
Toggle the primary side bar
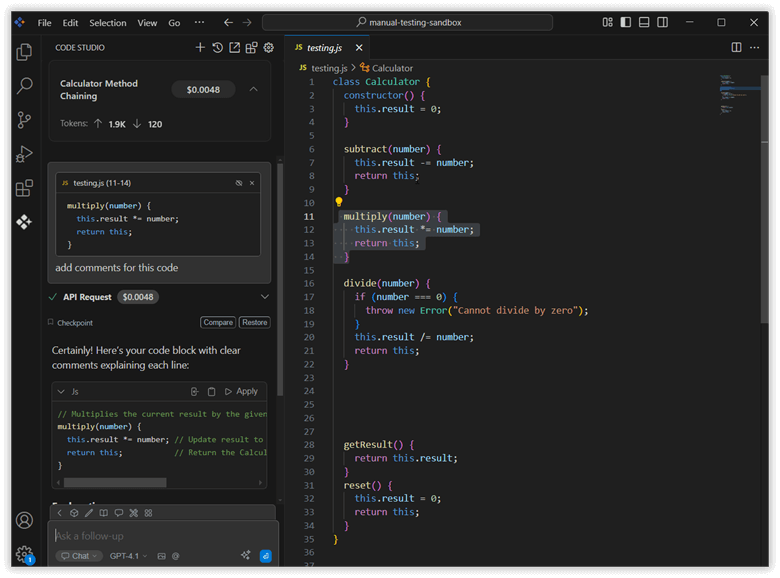click(625, 22)
